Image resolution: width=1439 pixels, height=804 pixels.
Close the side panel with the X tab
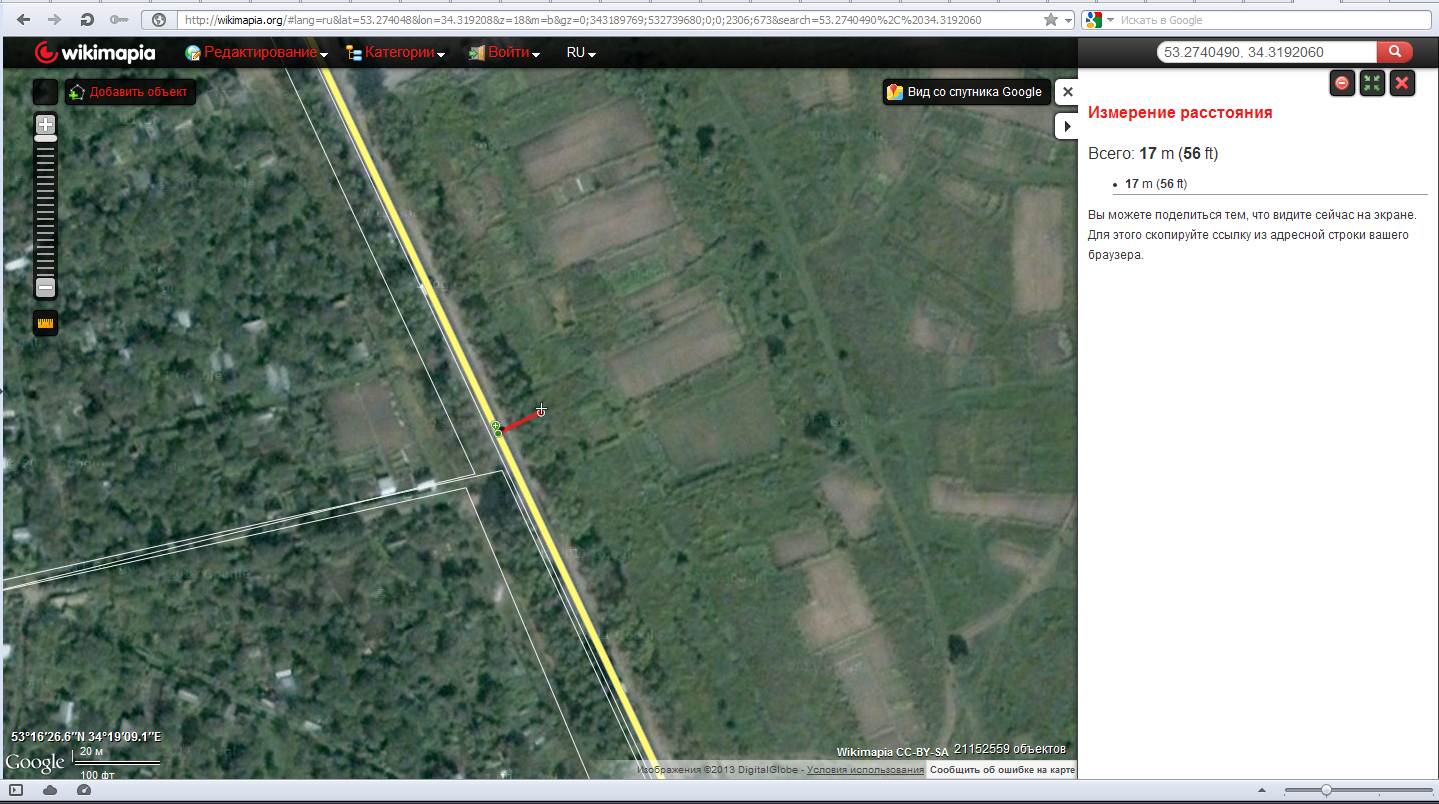[x=1067, y=92]
